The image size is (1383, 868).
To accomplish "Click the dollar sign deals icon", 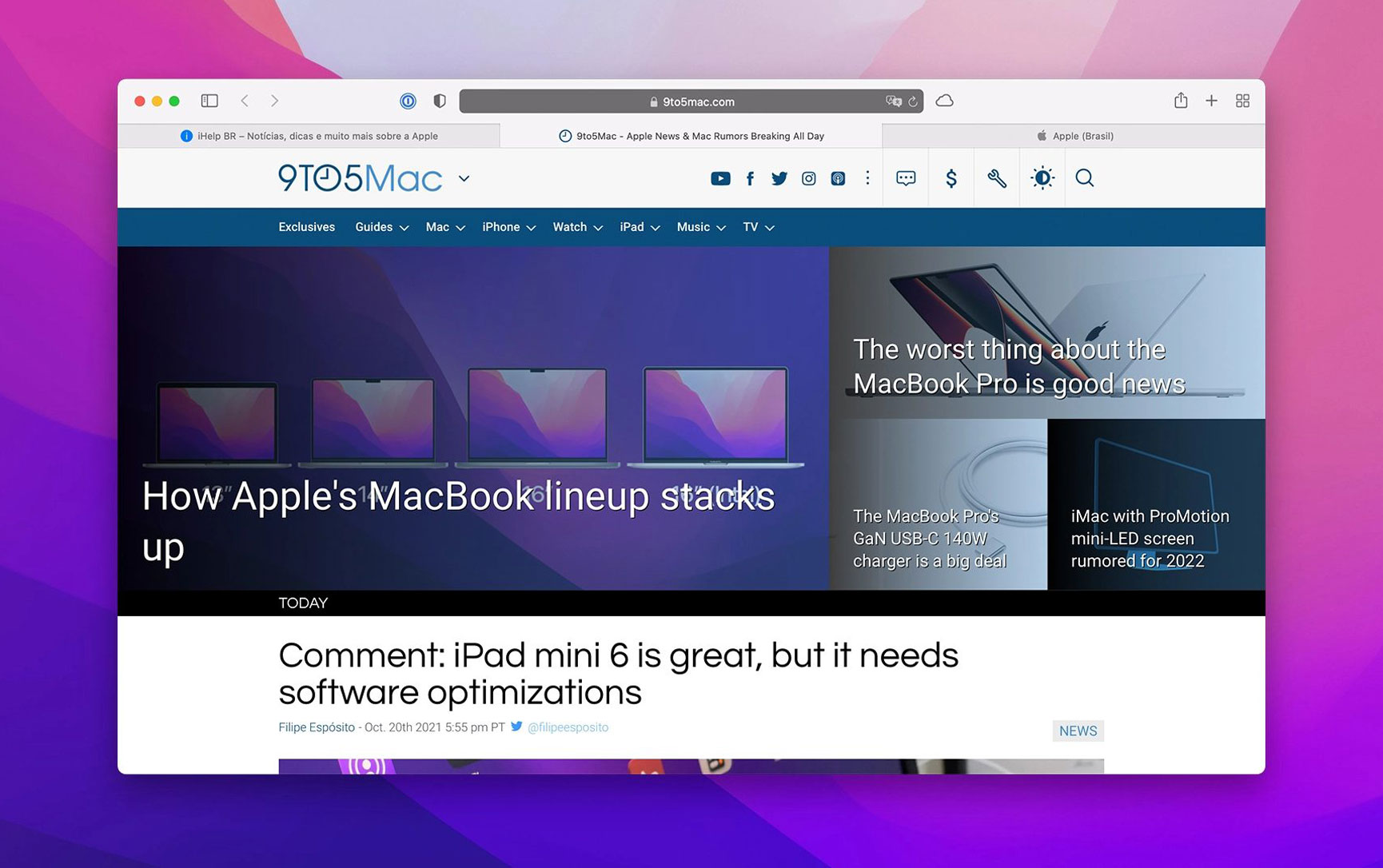I will 951,178.
